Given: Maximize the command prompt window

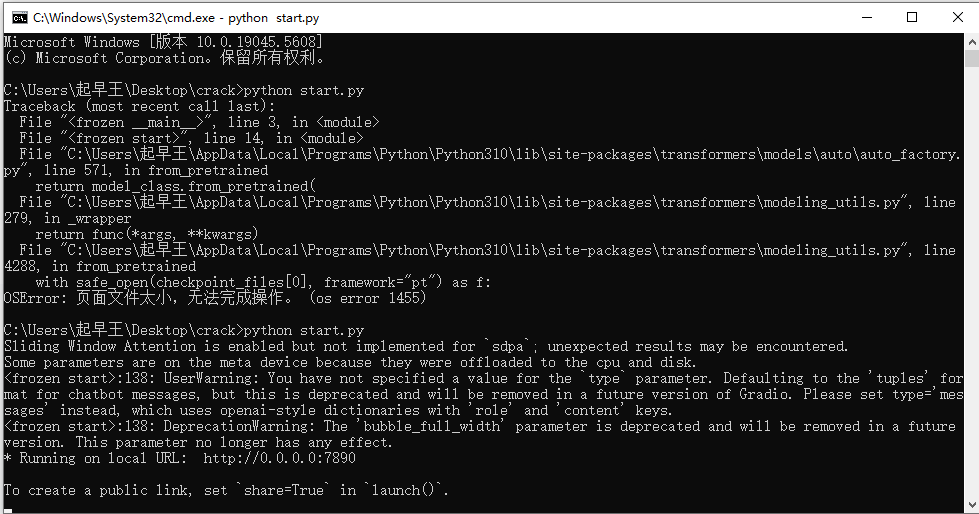Looking at the screenshot, I should click(912, 17).
